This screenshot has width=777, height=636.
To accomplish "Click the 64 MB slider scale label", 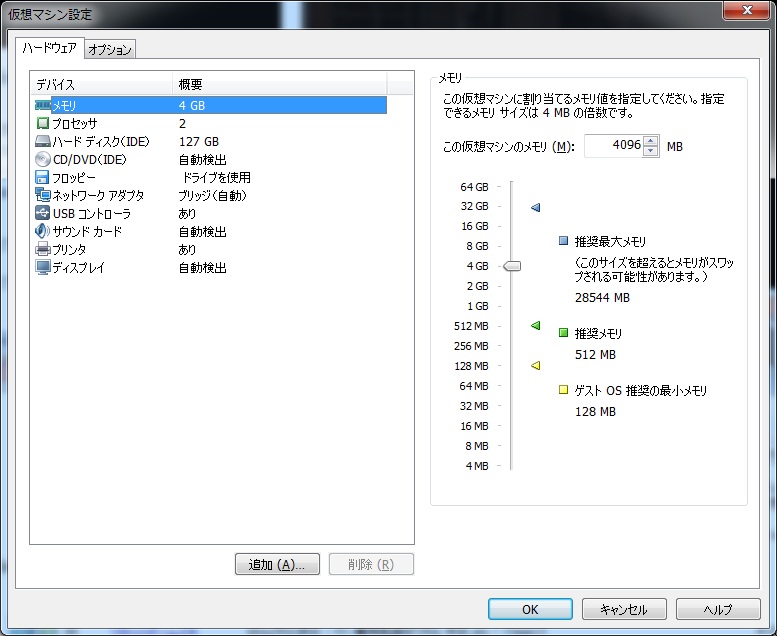I will point(474,386).
